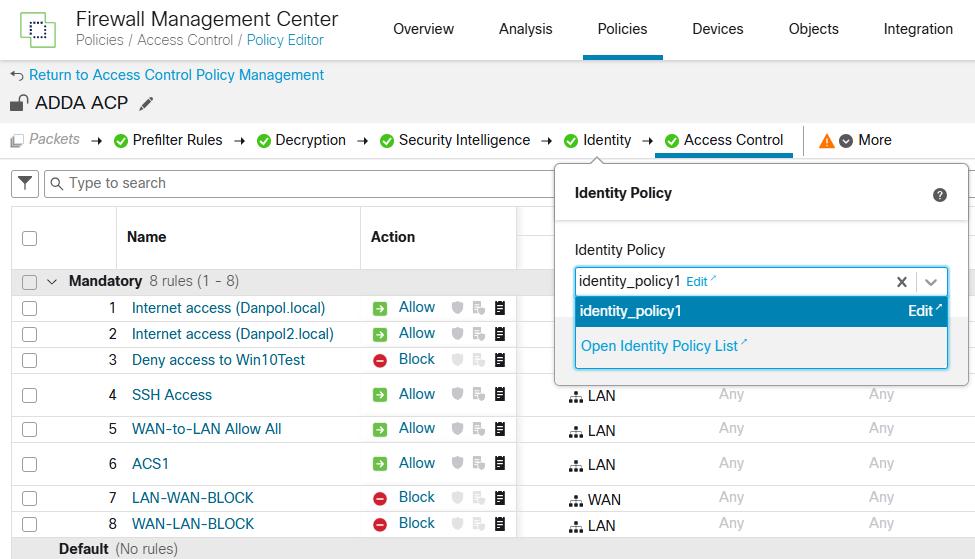Select checkbox for ACS1 rule

pyautogui.click(x=29, y=464)
